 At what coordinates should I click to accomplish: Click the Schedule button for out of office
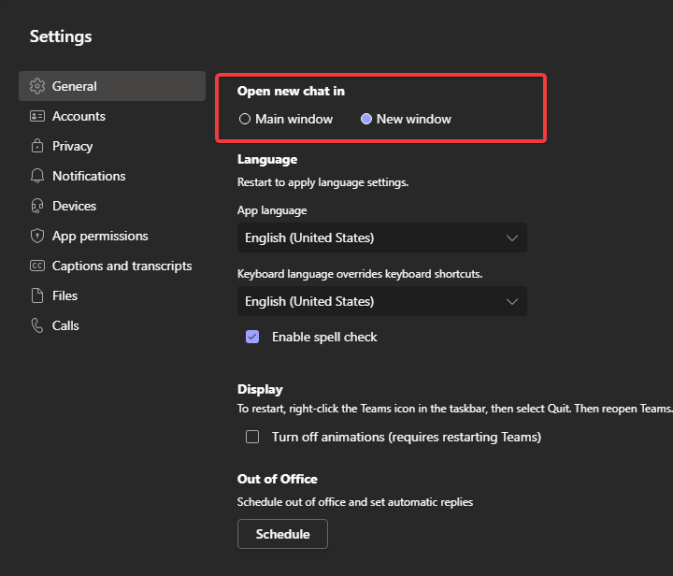[282, 534]
